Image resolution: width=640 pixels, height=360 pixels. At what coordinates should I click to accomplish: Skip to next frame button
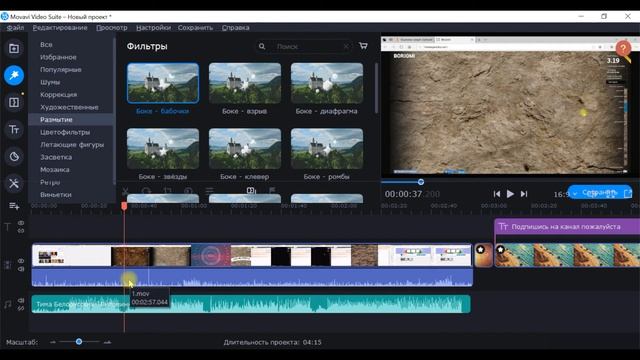pyautogui.click(x=524, y=194)
